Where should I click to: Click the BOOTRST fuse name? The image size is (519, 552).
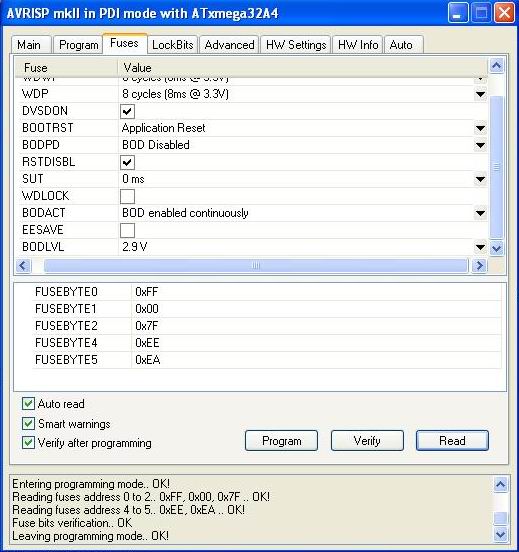48,128
